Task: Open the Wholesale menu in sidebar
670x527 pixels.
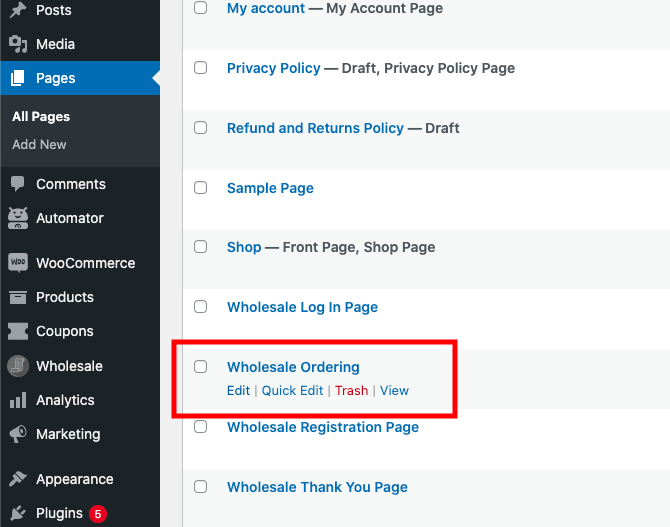Action: (69, 366)
